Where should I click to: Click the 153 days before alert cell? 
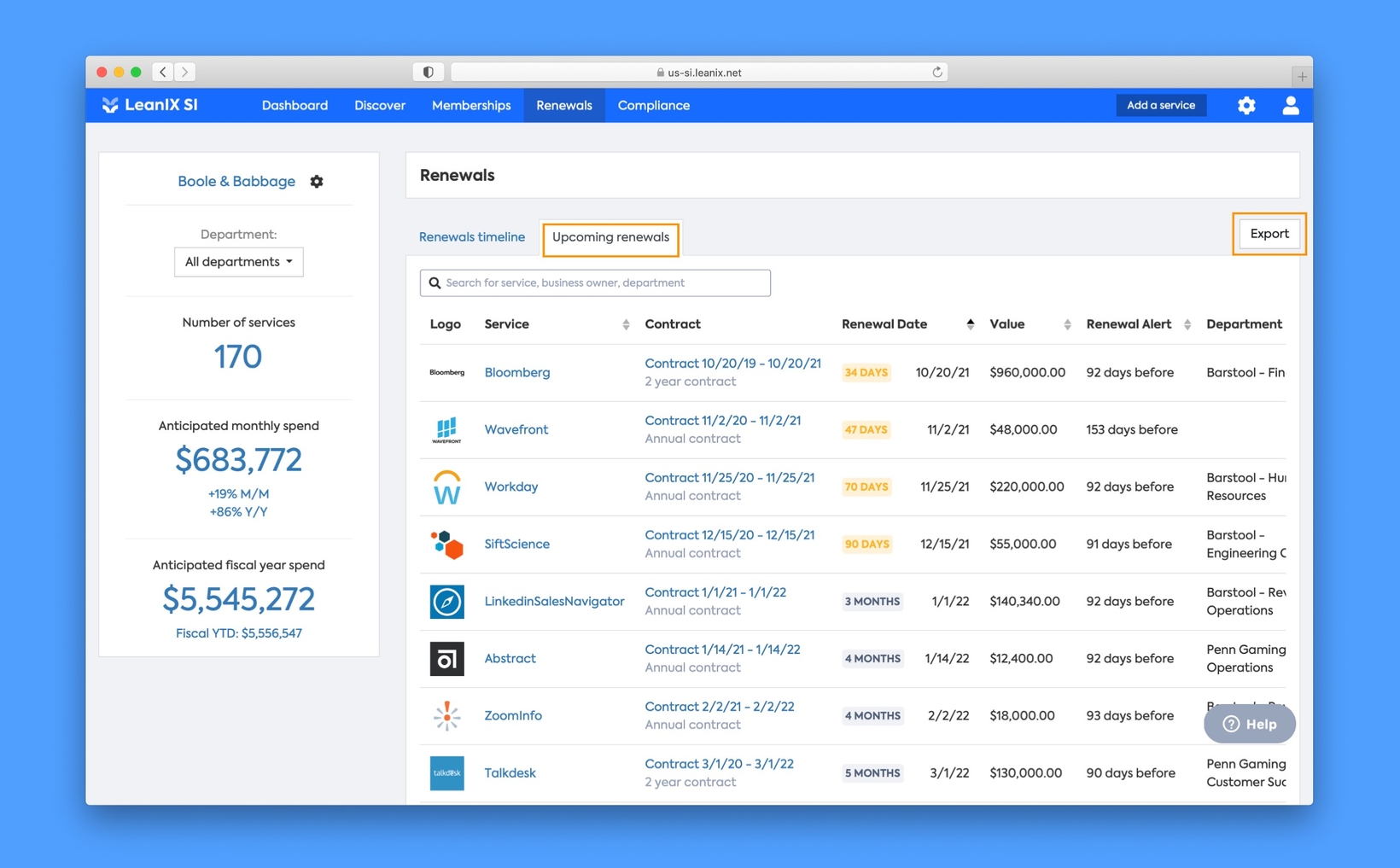[1132, 429]
